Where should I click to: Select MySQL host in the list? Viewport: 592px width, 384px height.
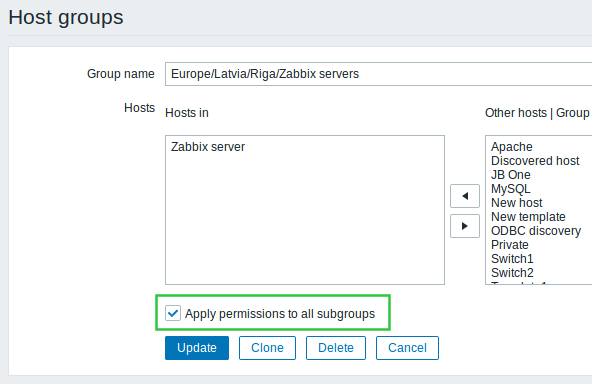(510, 189)
